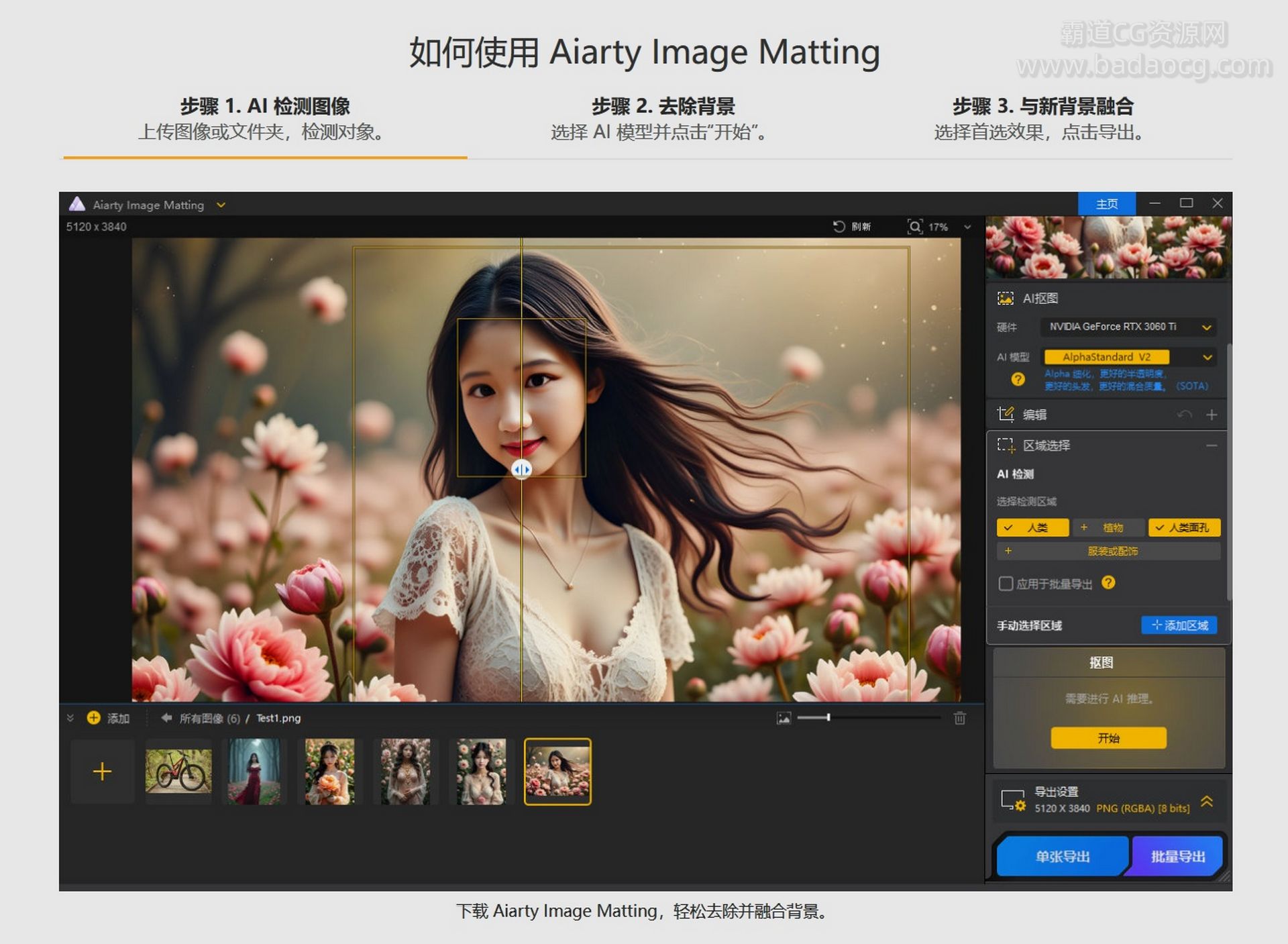The image size is (1288, 944).
Task: Click the PNG (RGBA) [8 bits] format text
Action: 1143,808
